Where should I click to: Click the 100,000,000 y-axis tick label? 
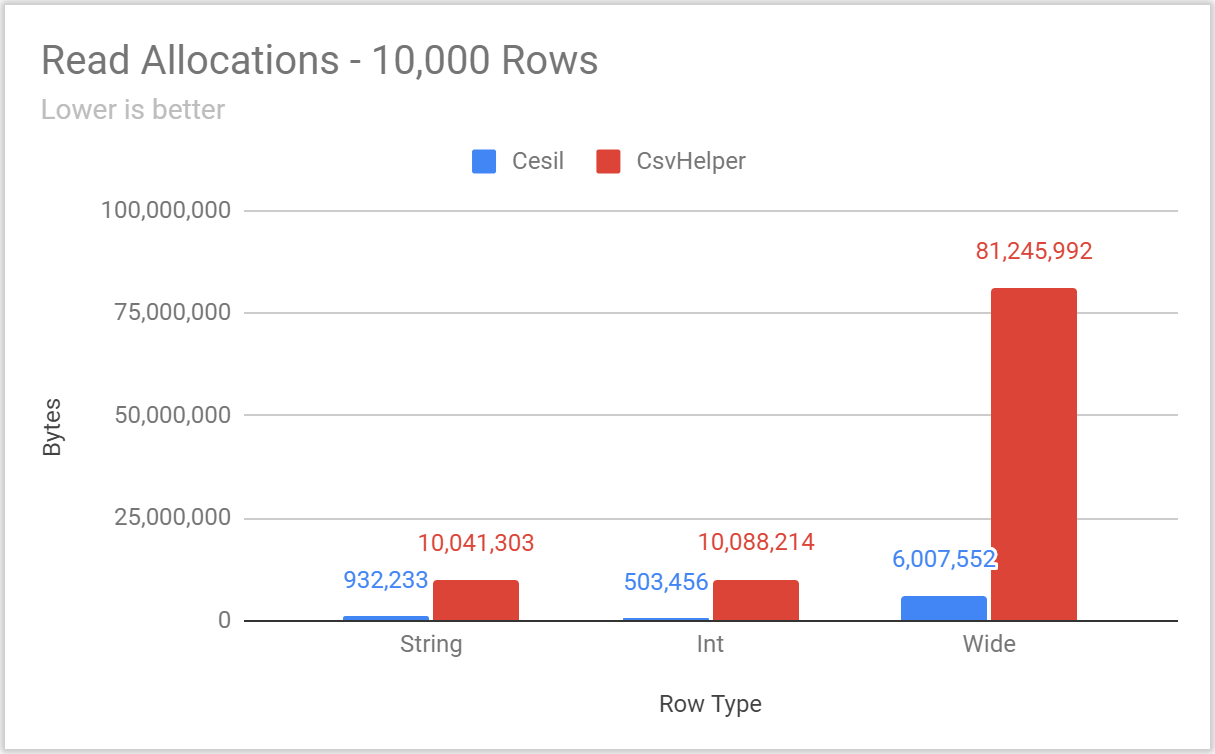point(166,210)
